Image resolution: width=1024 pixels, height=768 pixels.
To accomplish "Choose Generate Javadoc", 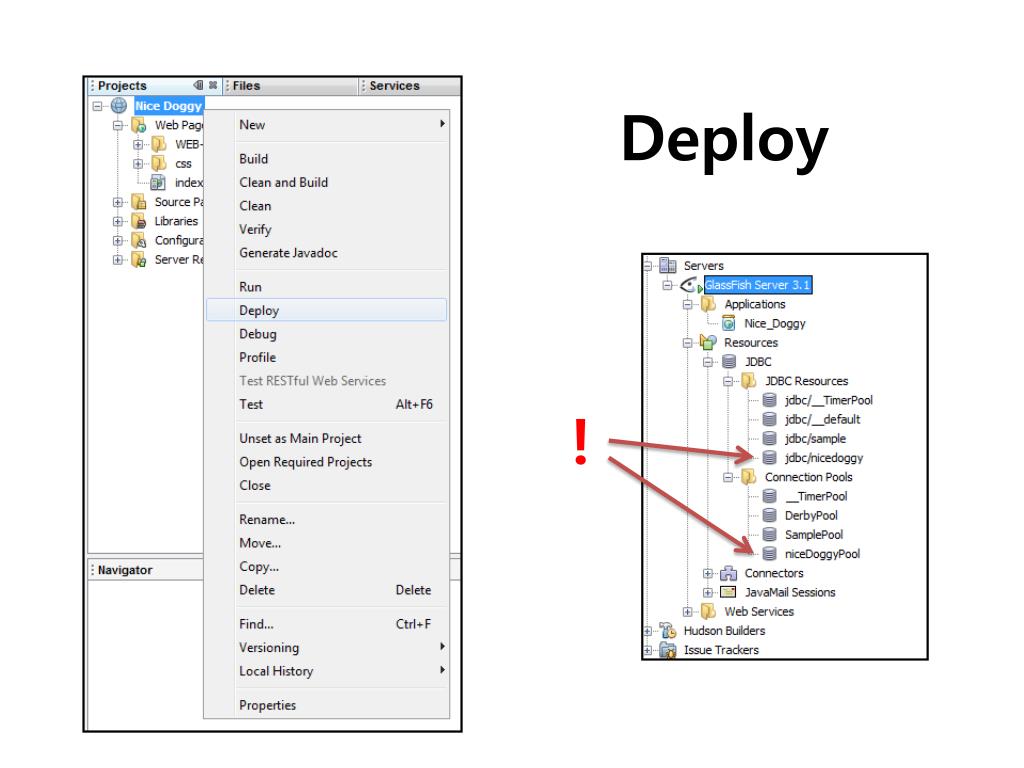I will click(327, 253).
